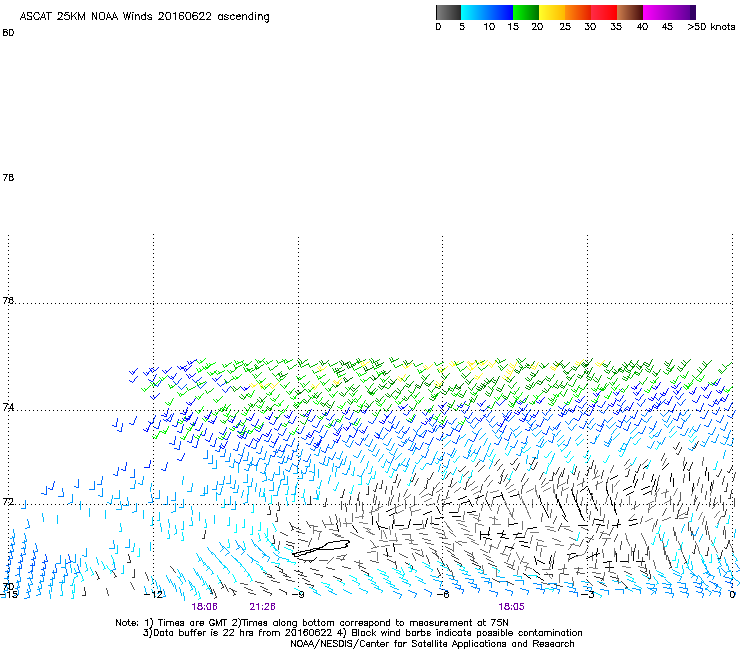
Task: Click the NOAA/NESDIS credit line
Action: point(432,644)
